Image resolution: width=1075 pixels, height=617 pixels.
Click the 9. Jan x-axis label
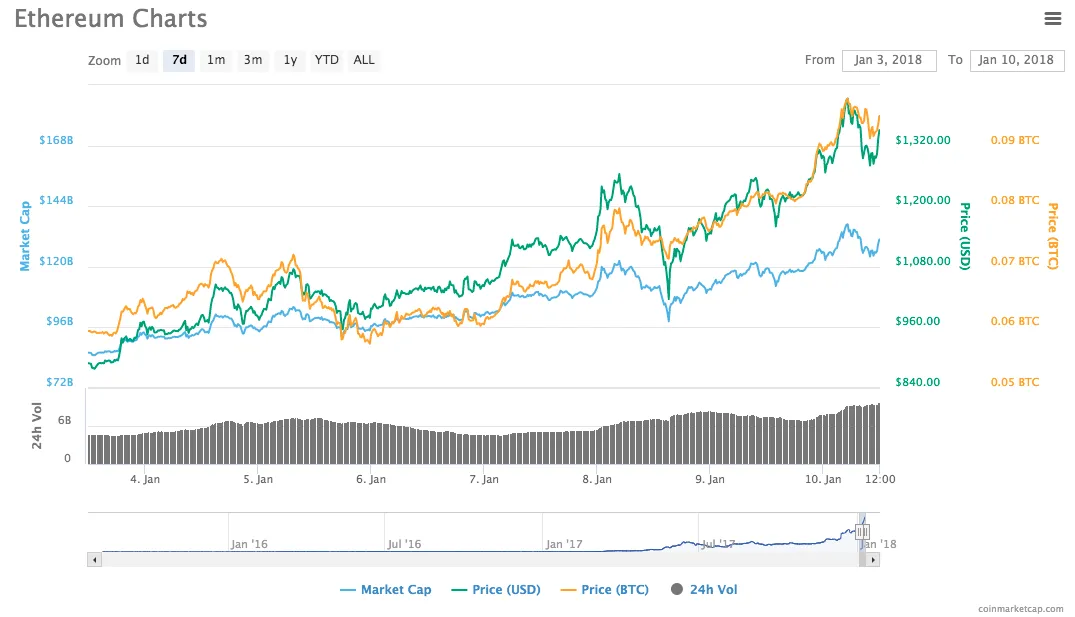[x=710, y=479]
